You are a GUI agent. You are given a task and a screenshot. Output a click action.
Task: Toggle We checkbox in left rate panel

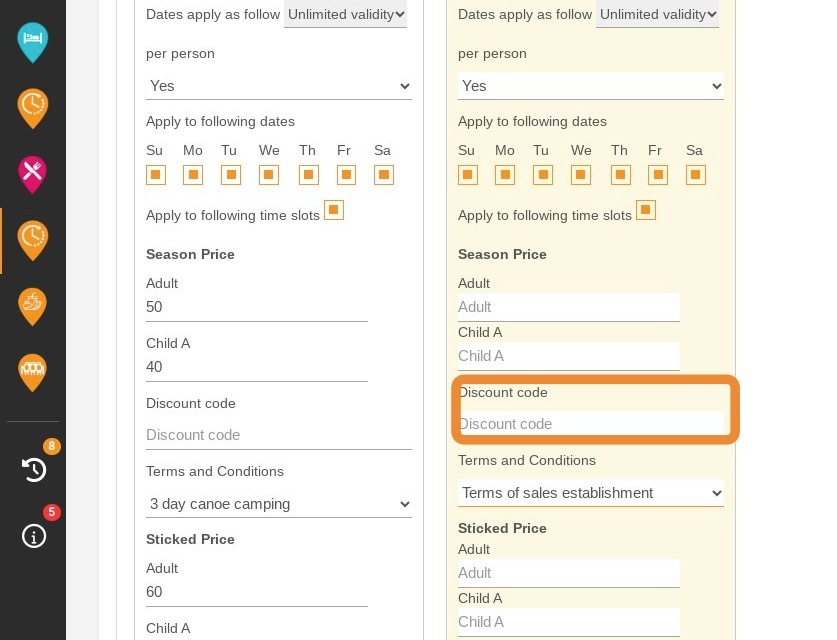269,175
